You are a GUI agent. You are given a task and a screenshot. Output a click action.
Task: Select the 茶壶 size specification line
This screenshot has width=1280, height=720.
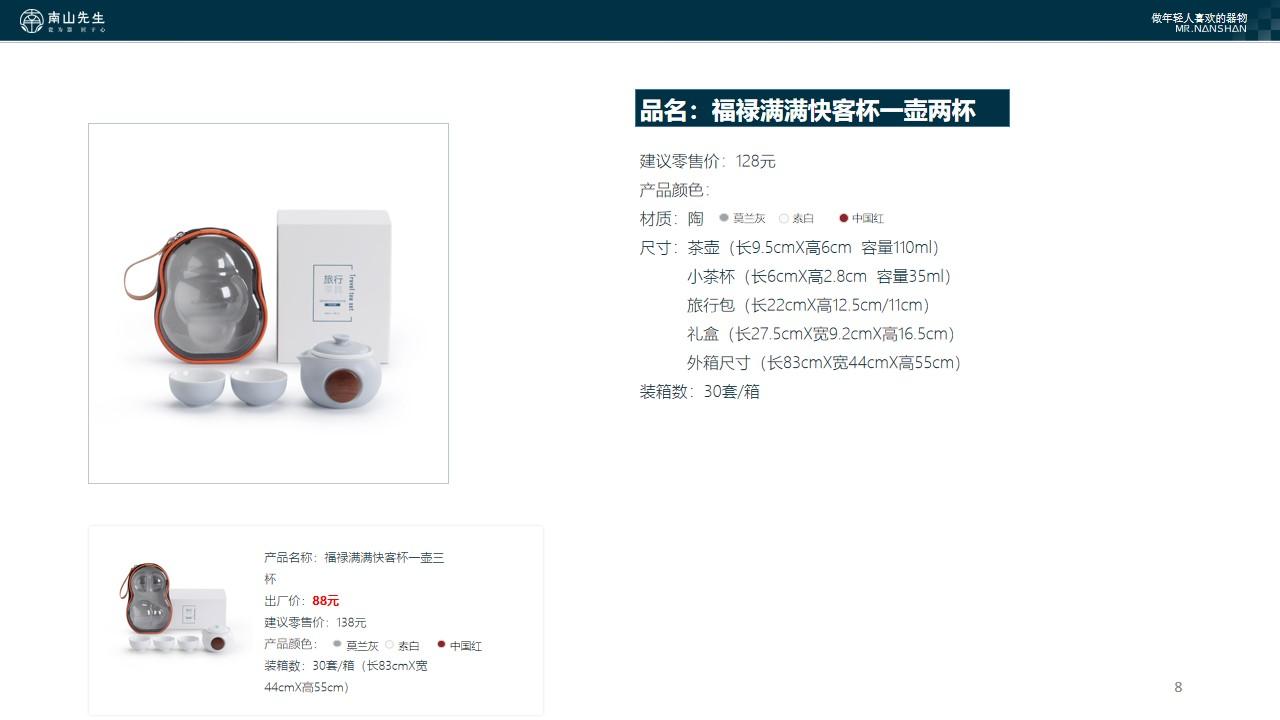[x=813, y=248]
